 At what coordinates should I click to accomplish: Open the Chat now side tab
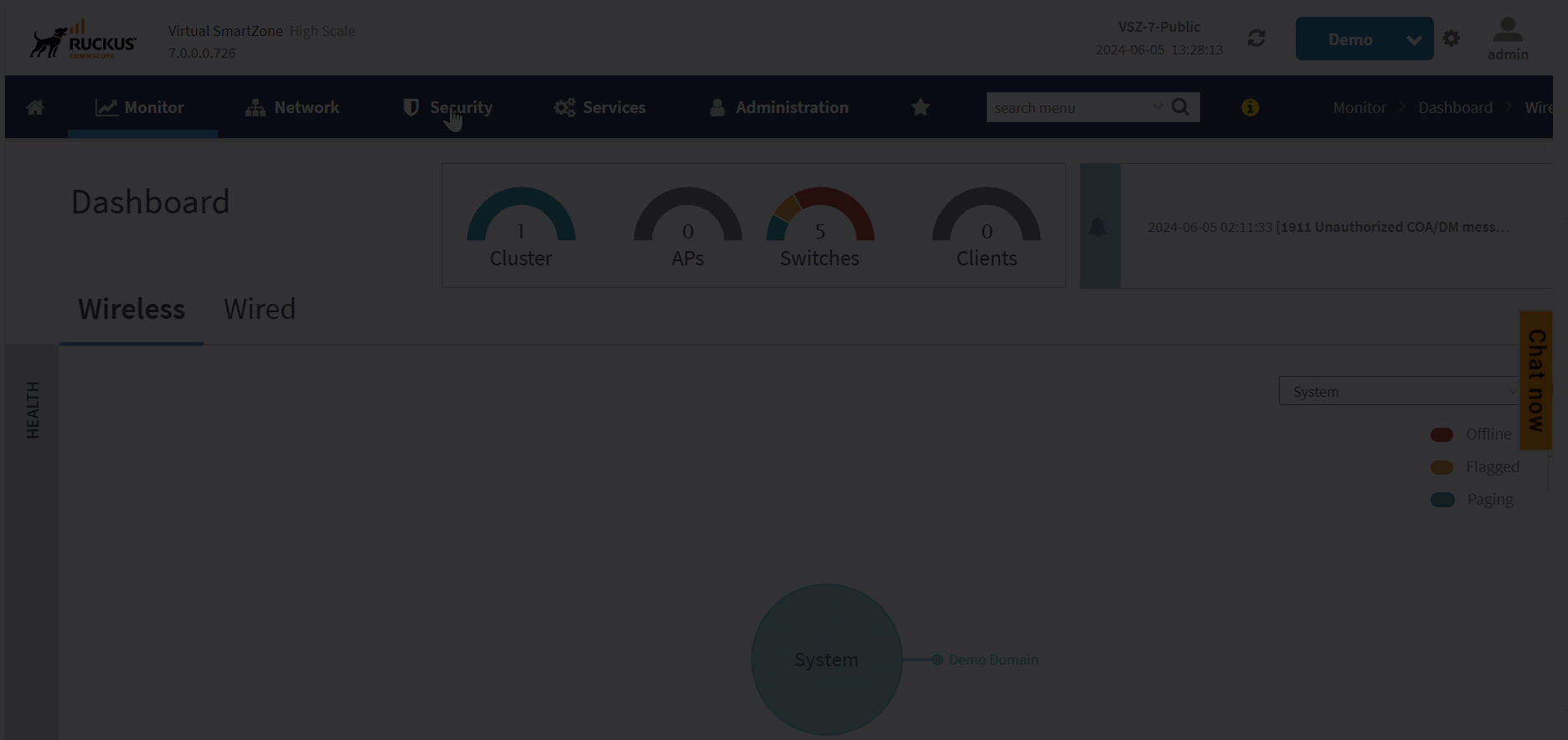point(1536,381)
